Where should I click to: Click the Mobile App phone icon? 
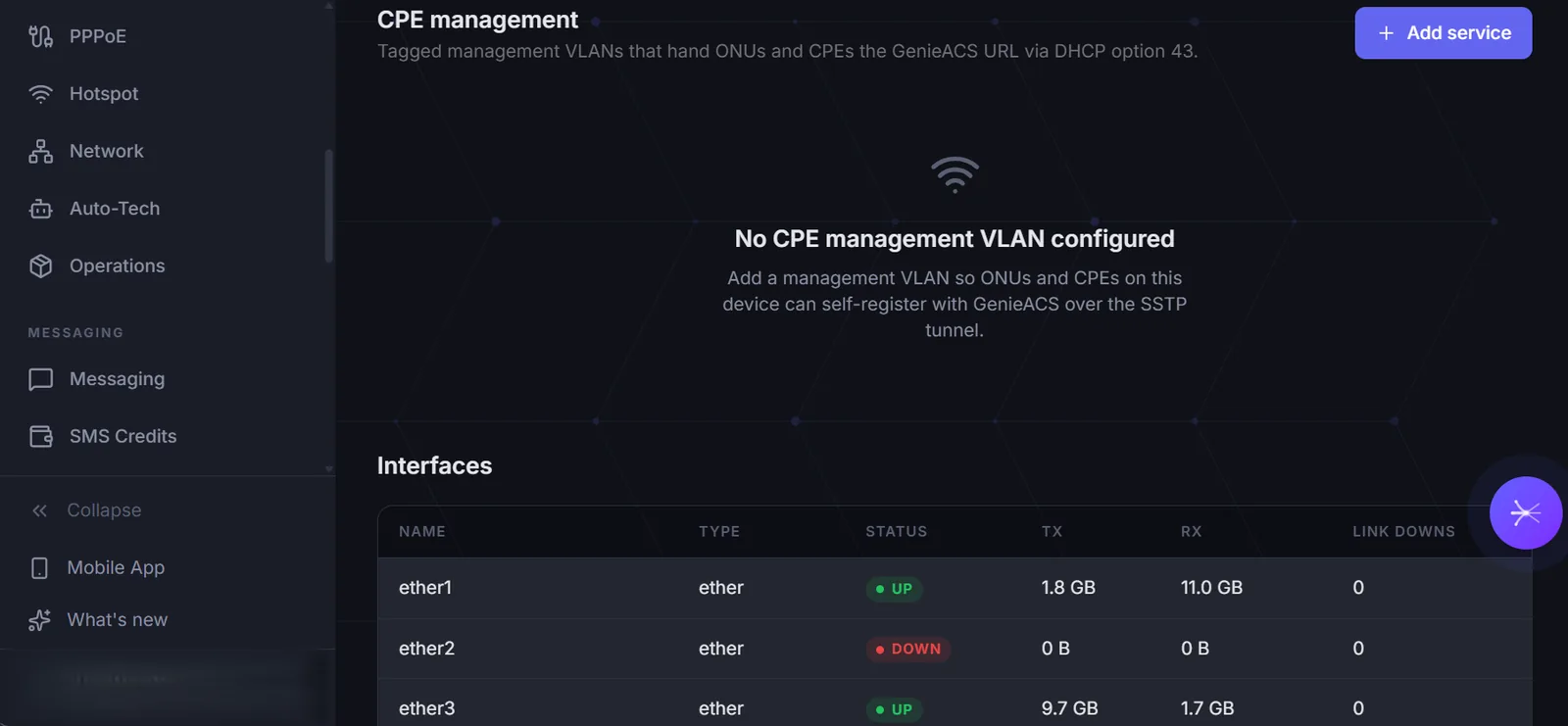point(39,567)
